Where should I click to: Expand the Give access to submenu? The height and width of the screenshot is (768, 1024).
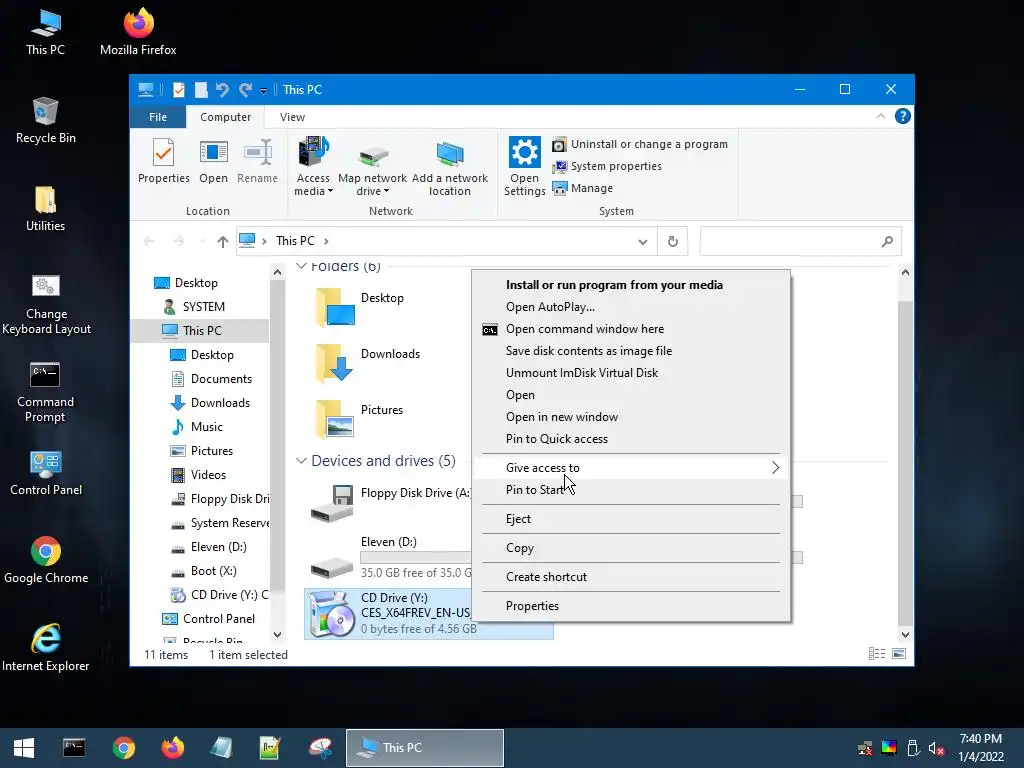631,468
